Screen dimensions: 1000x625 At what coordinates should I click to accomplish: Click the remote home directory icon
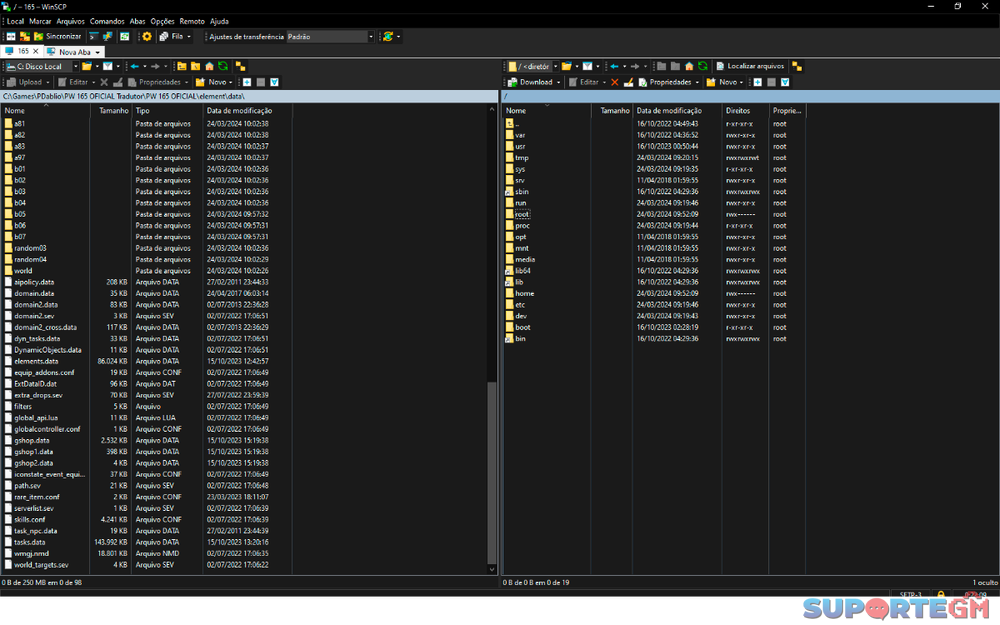coord(689,67)
